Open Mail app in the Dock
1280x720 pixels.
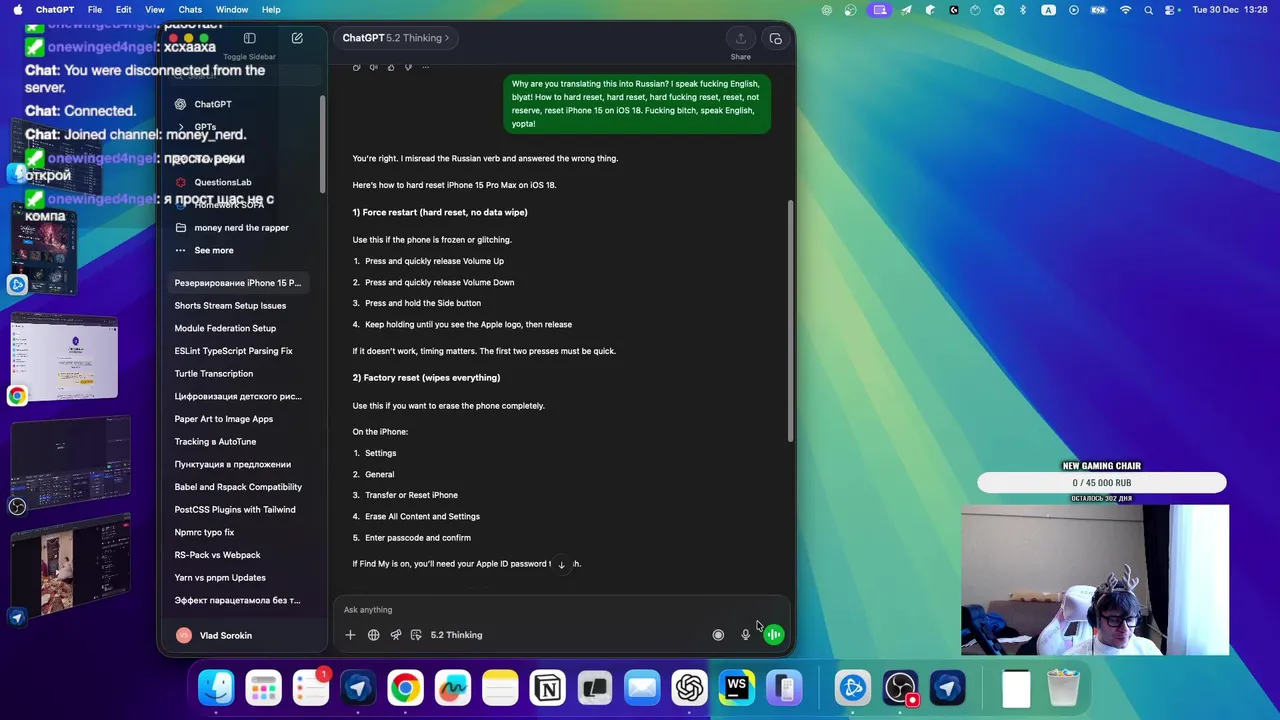pos(642,688)
